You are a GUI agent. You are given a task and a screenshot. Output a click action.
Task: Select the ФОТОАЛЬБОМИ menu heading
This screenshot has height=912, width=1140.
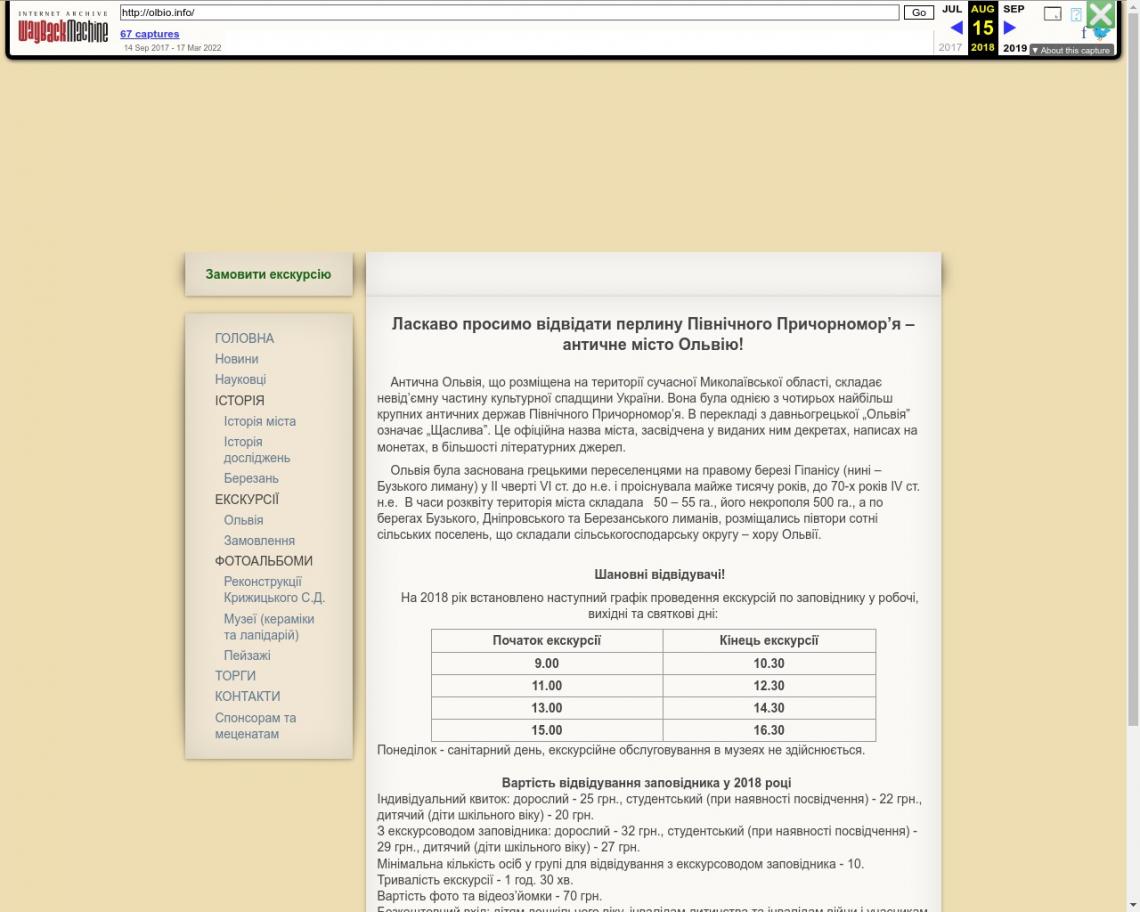click(x=263, y=561)
